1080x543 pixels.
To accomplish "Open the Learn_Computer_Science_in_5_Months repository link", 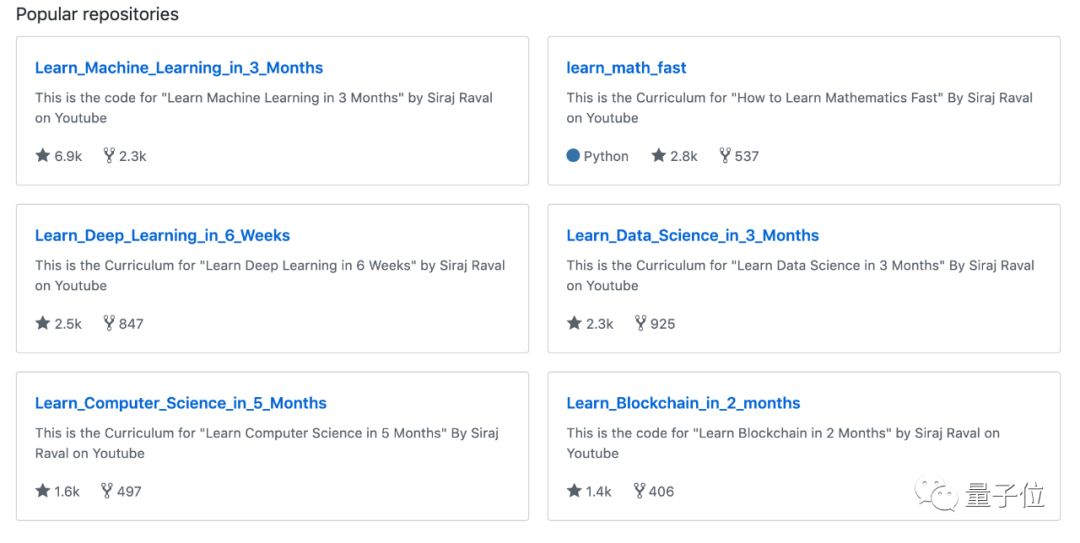I will coord(180,403).
